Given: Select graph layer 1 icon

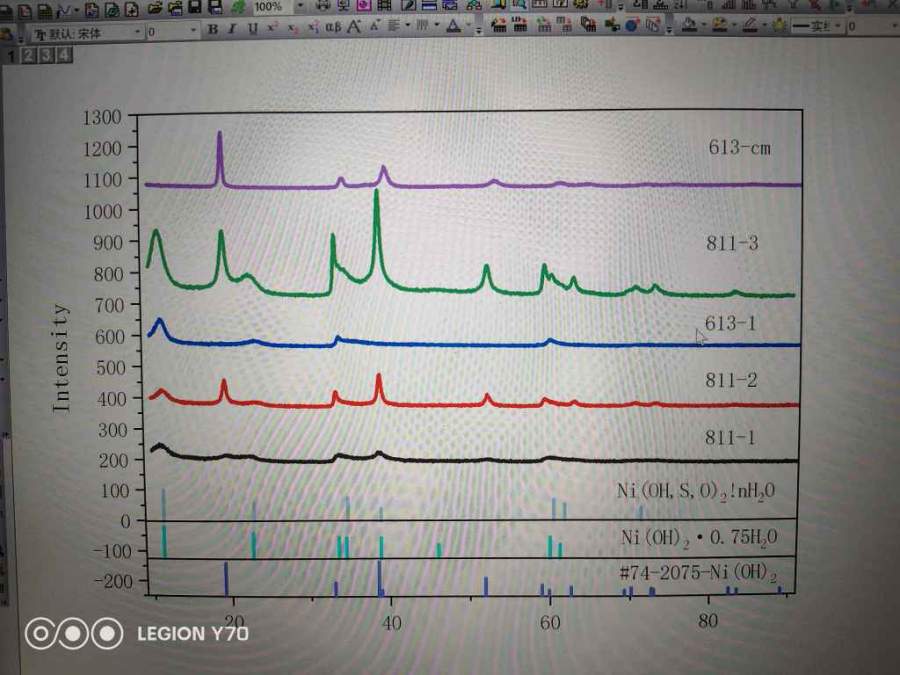Looking at the screenshot, I should click(x=11, y=56).
